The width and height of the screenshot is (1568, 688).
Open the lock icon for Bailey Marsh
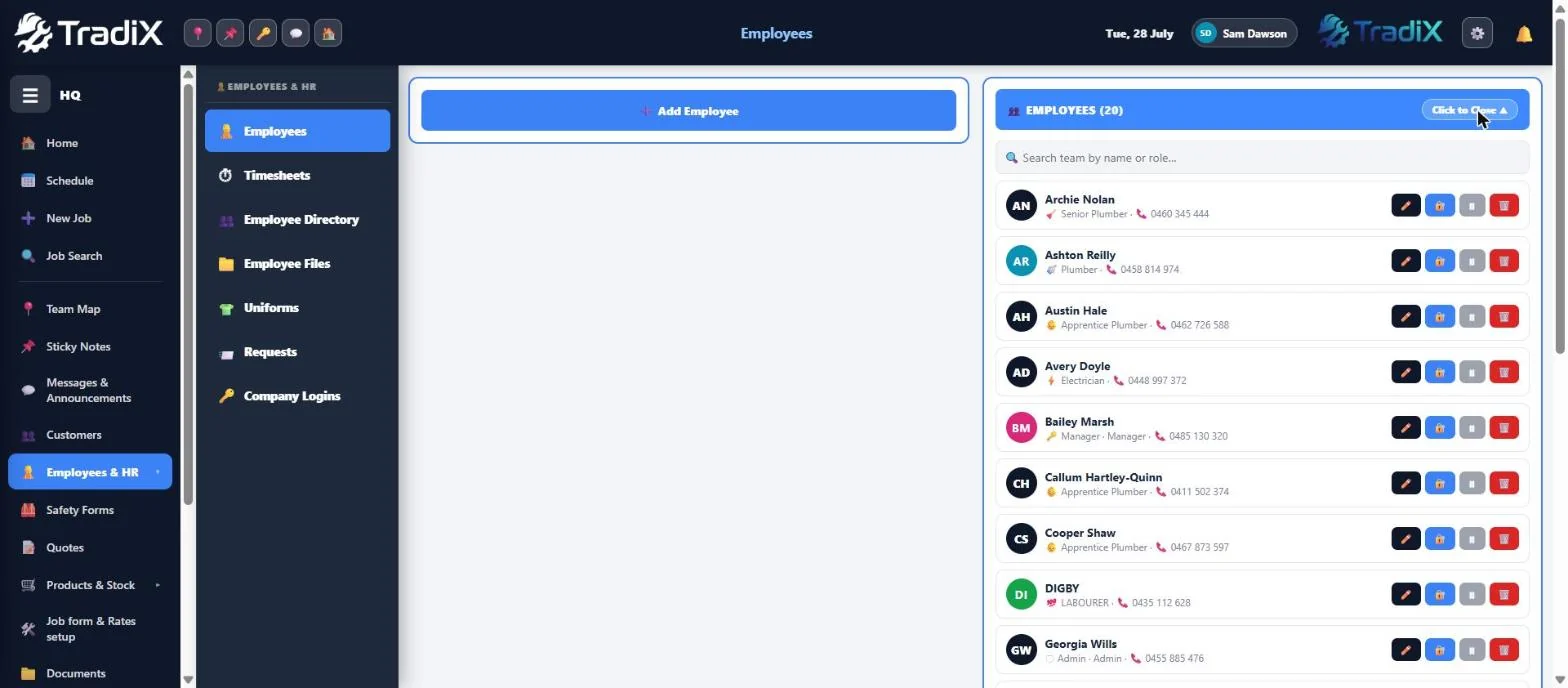pyautogui.click(x=1439, y=428)
